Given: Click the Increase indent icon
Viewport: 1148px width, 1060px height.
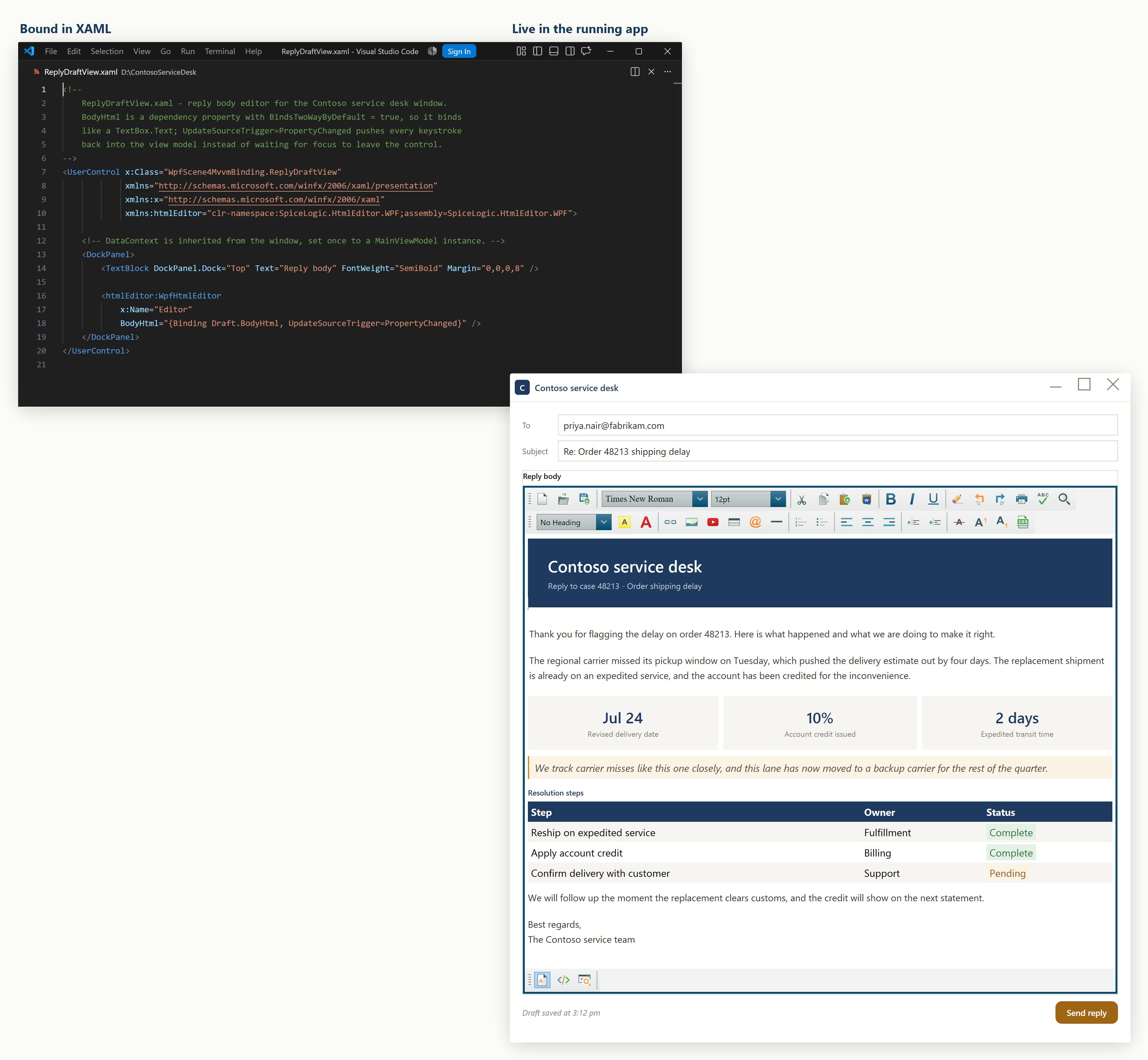Looking at the screenshot, I should [x=935, y=522].
